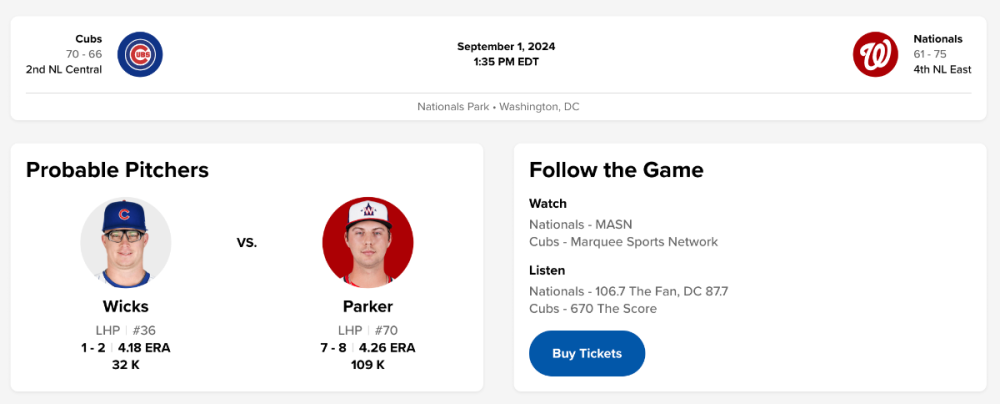The width and height of the screenshot is (1000, 404).
Task: Select the Nationals team name
Action: [x=938, y=39]
